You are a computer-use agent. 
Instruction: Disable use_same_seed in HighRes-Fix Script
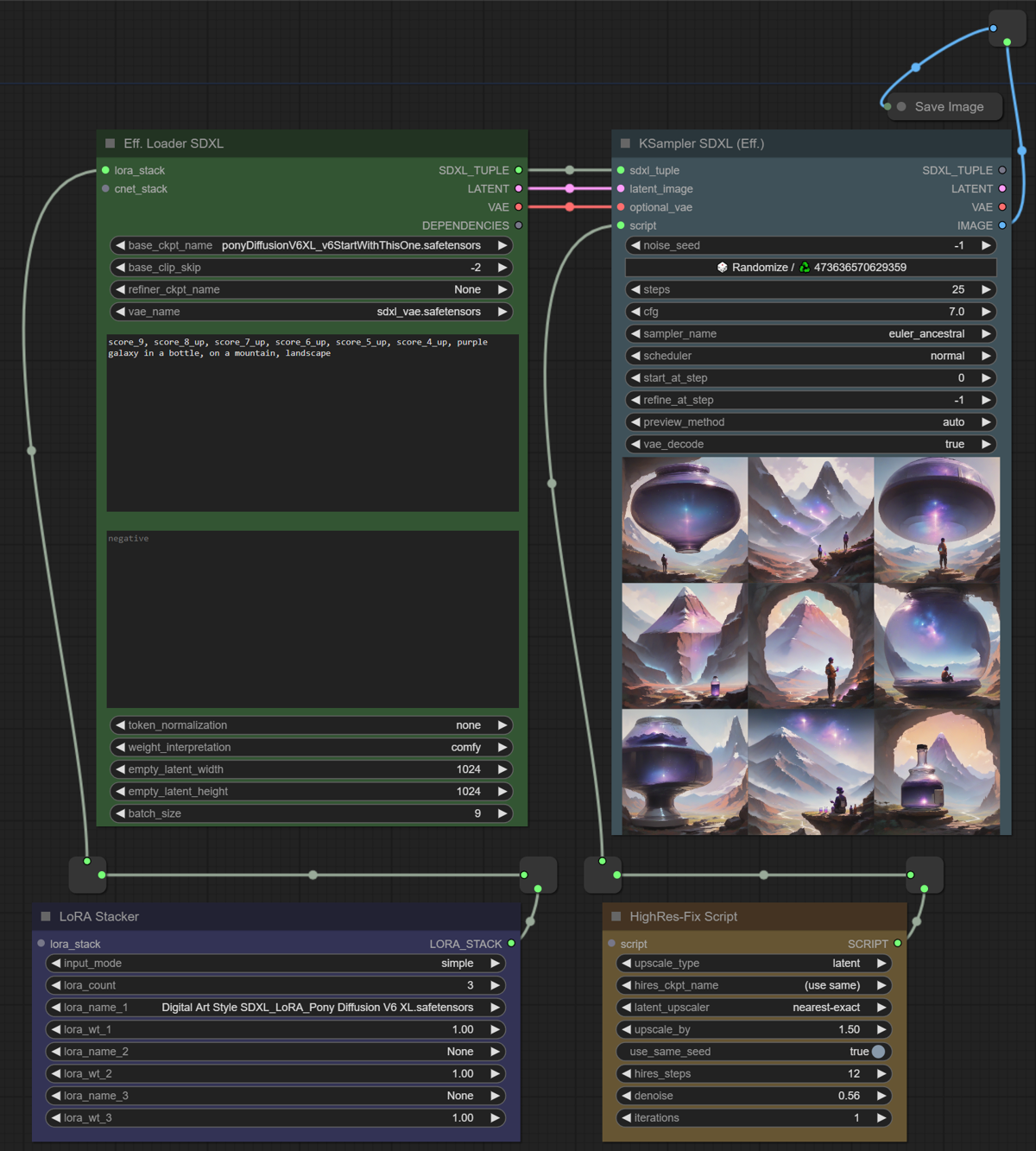877,1051
